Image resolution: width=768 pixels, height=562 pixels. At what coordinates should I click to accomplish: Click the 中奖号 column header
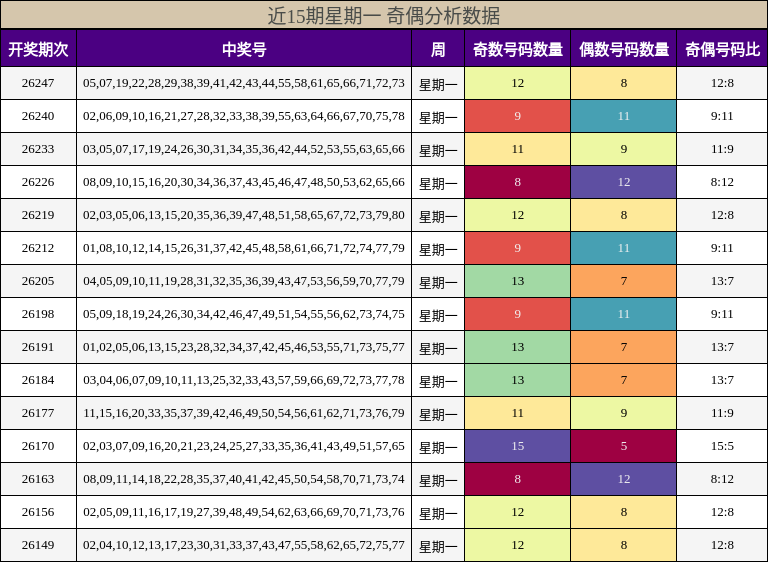coord(244,49)
